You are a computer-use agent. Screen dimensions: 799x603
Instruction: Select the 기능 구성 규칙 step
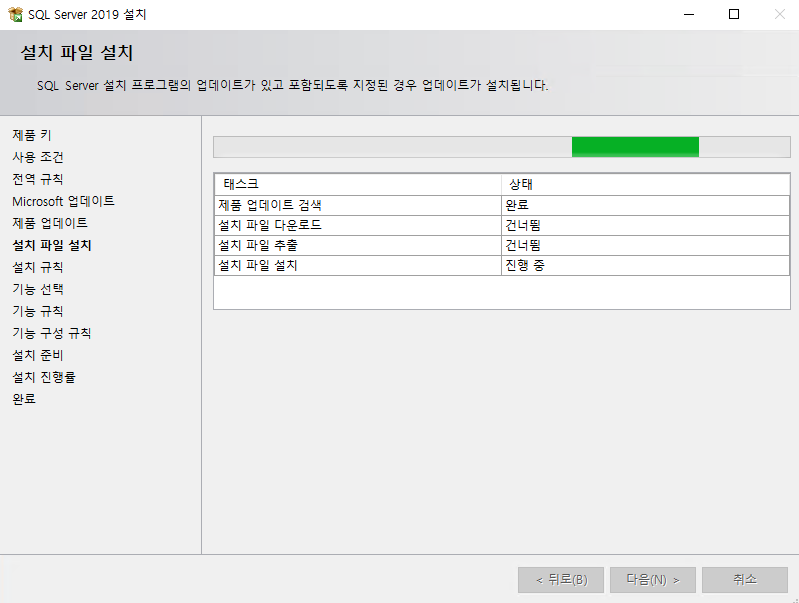[x=51, y=333]
